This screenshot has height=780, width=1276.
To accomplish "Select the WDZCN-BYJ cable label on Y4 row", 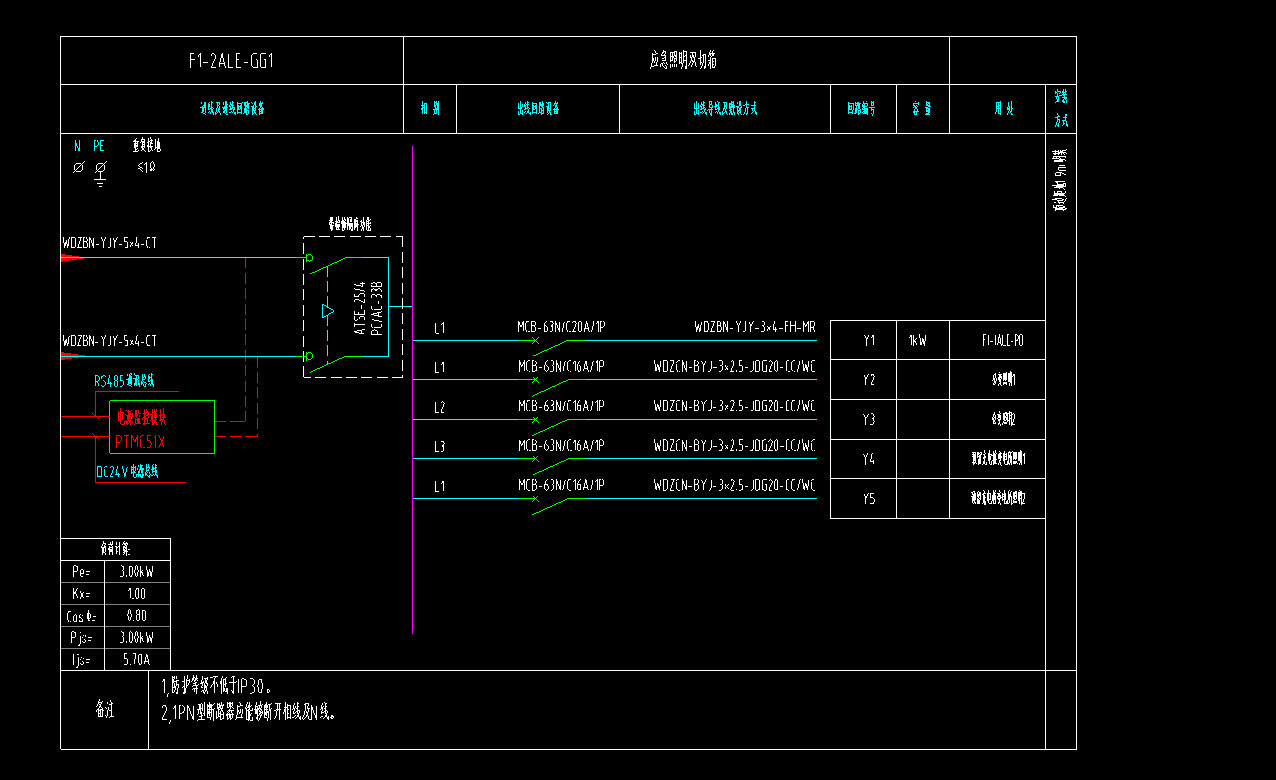I will 735,446.
